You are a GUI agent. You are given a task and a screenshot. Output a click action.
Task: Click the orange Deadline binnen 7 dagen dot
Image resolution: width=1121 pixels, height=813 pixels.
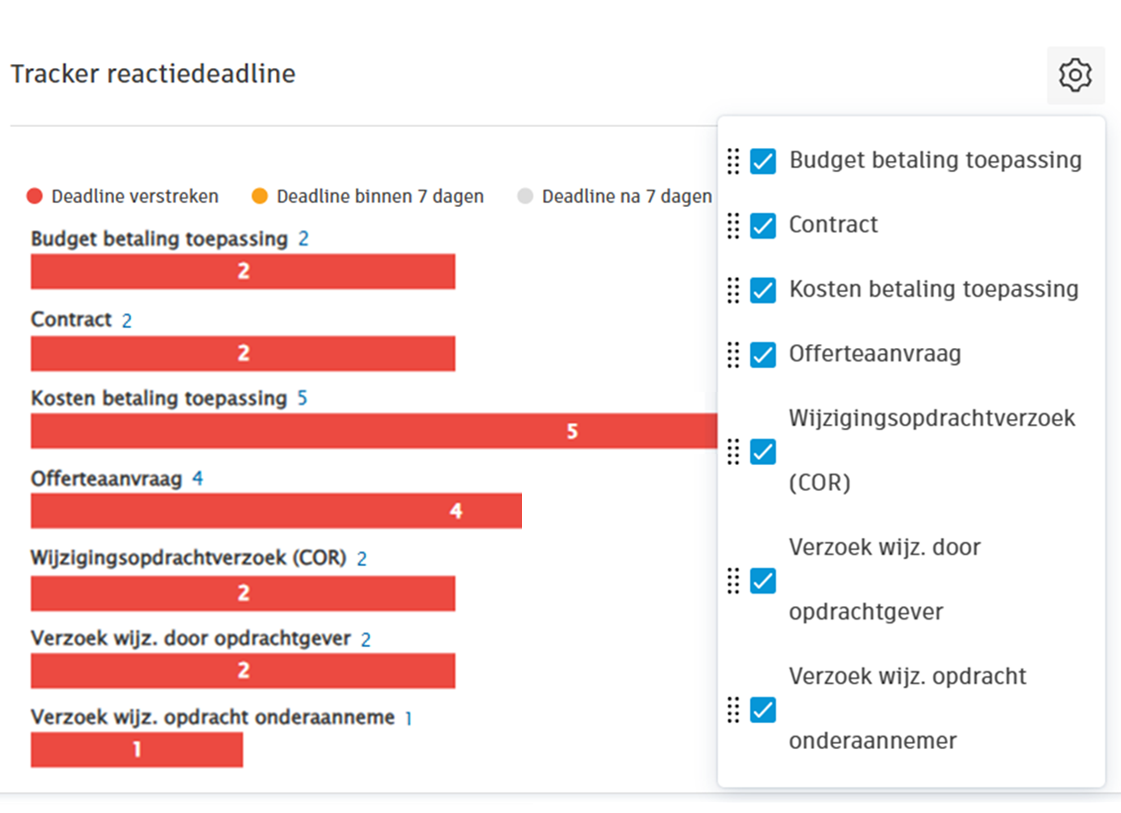point(260,197)
